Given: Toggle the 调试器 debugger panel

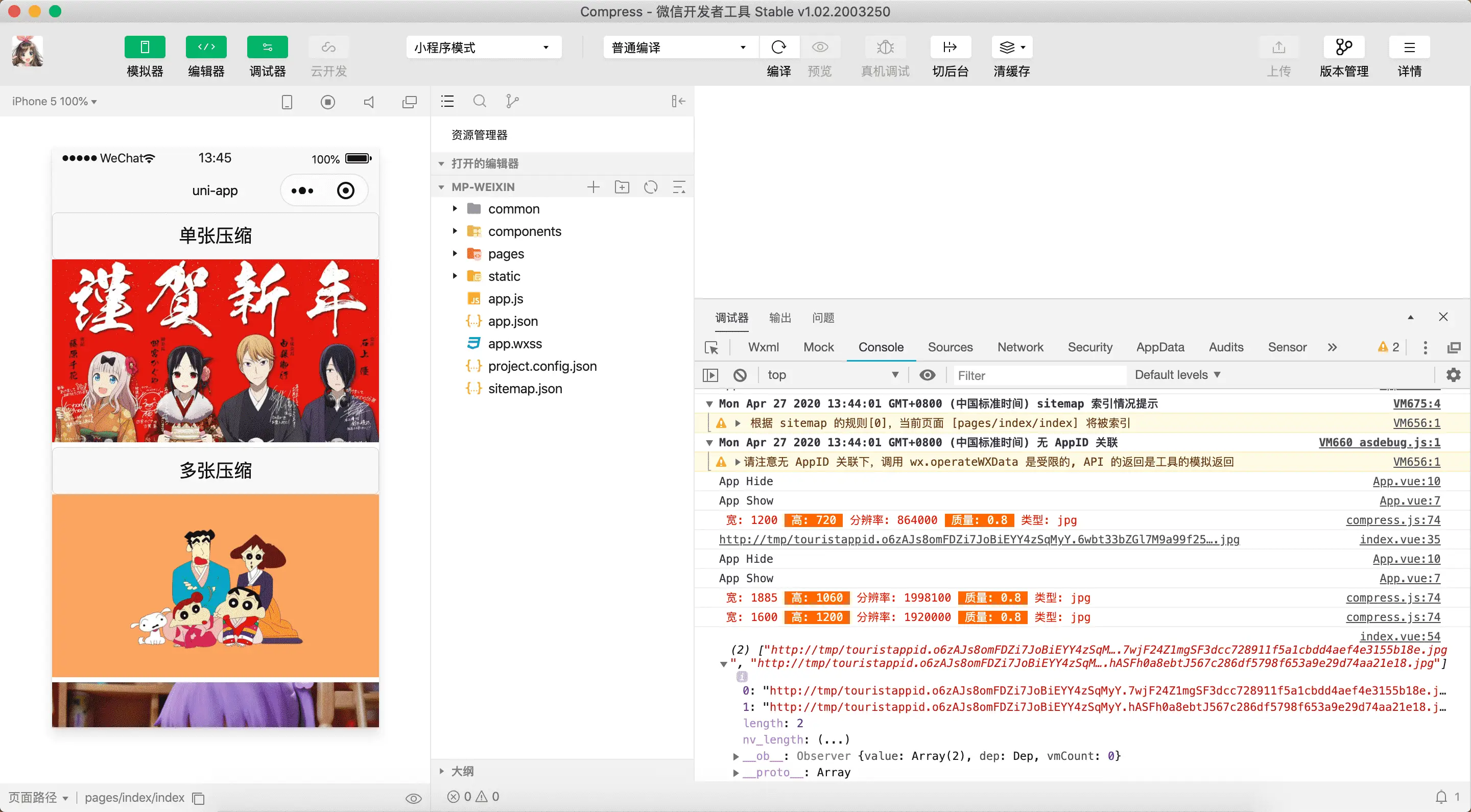Looking at the screenshot, I should tap(267, 47).
